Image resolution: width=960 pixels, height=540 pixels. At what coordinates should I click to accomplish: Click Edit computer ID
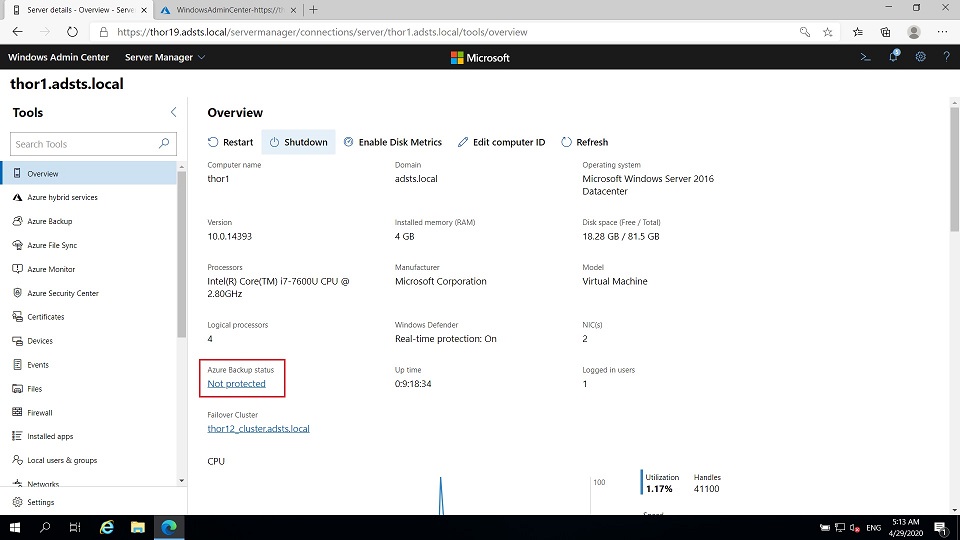tap(501, 142)
